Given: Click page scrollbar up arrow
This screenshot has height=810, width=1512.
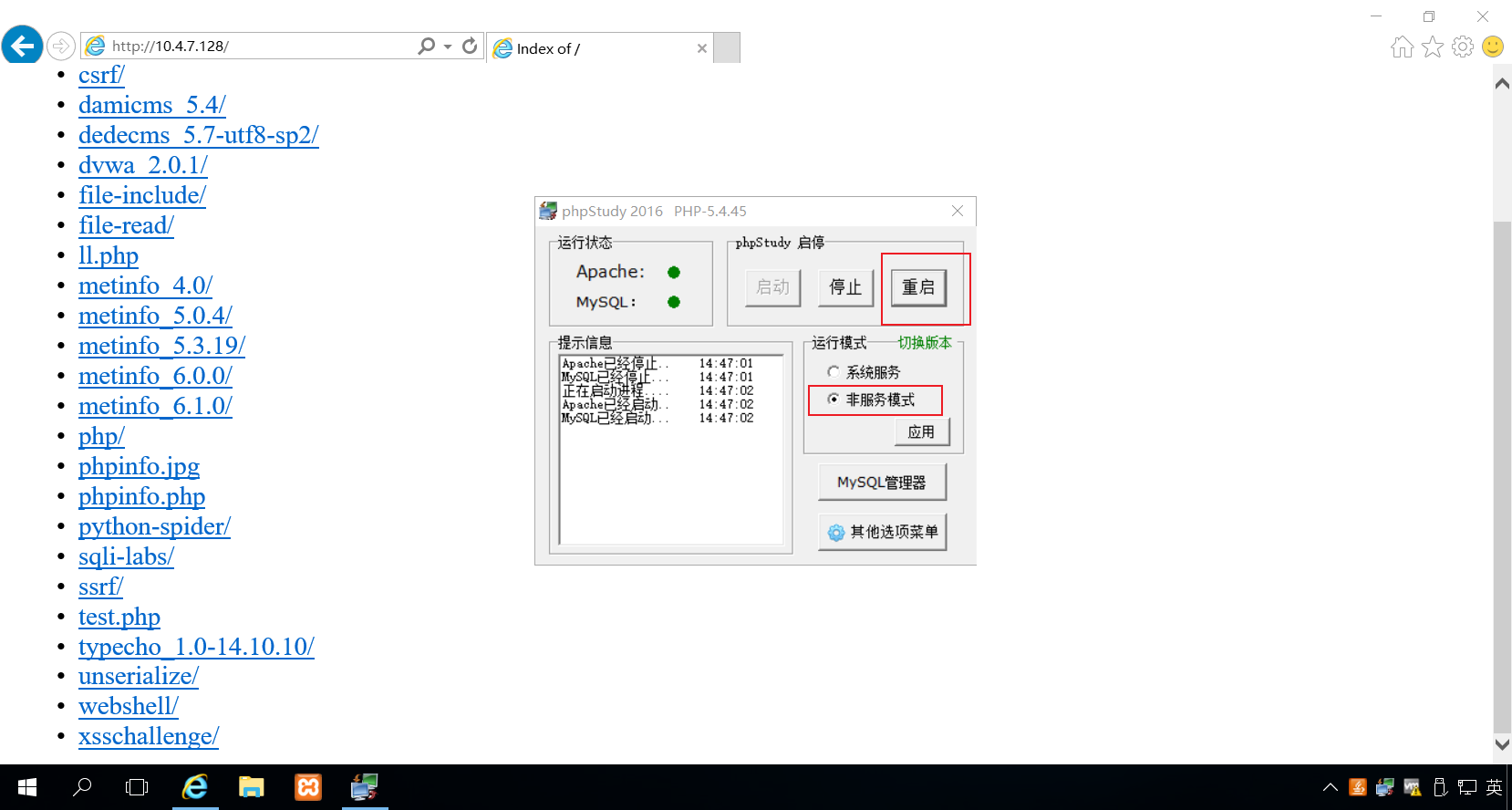Looking at the screenshot, I should tap(1502, 84).
